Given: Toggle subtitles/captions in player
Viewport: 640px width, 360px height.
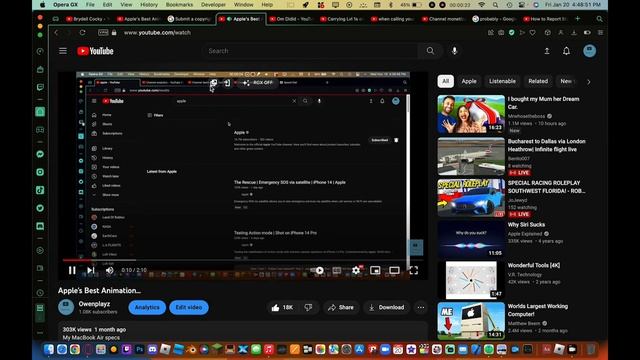Looking at the screenshot, I should 336,270.
